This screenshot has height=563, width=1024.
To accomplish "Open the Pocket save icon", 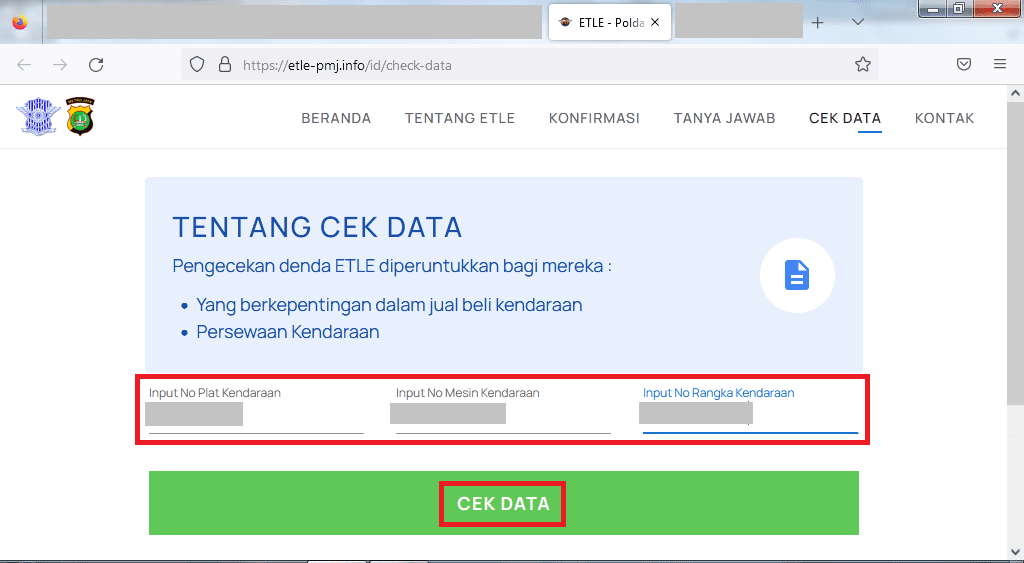I will coord(964,64).
